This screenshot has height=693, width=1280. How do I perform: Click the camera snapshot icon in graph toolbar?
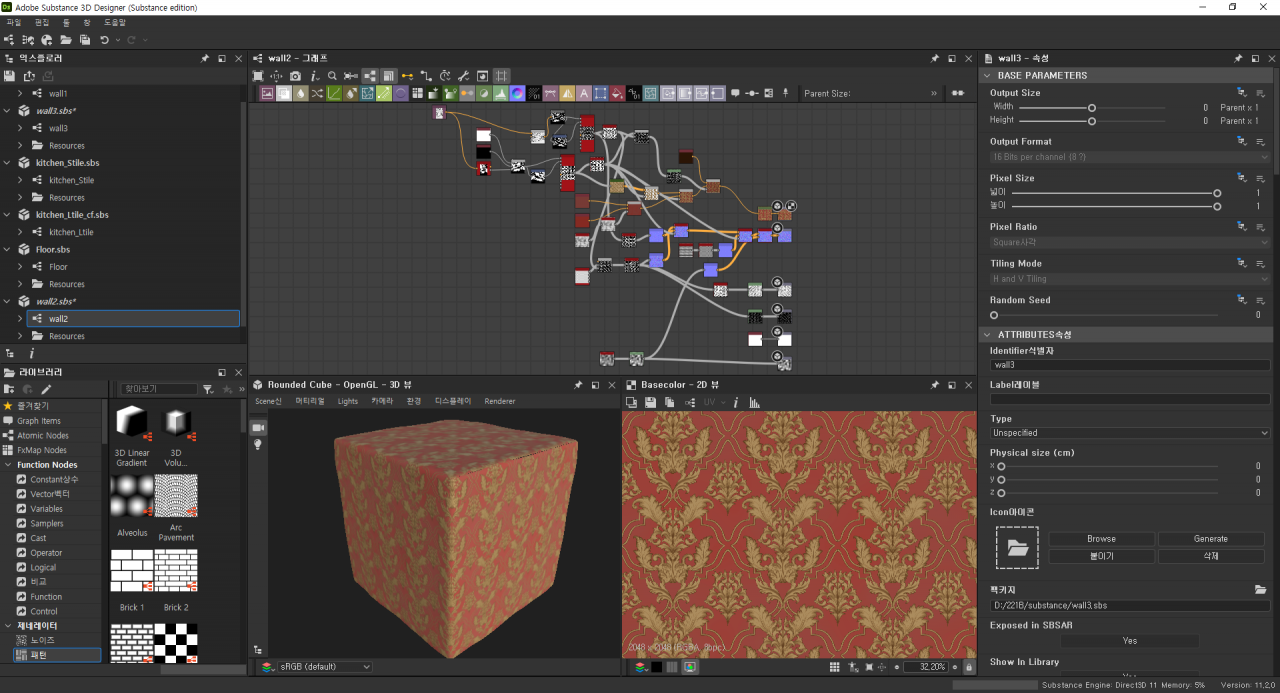tap(295, 76)
